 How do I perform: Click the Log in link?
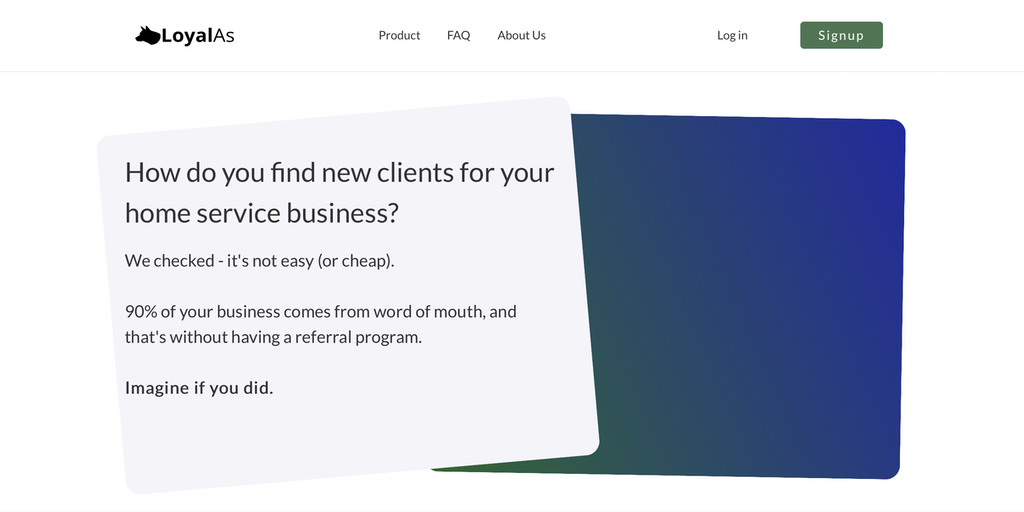click(x=732, y=35)
